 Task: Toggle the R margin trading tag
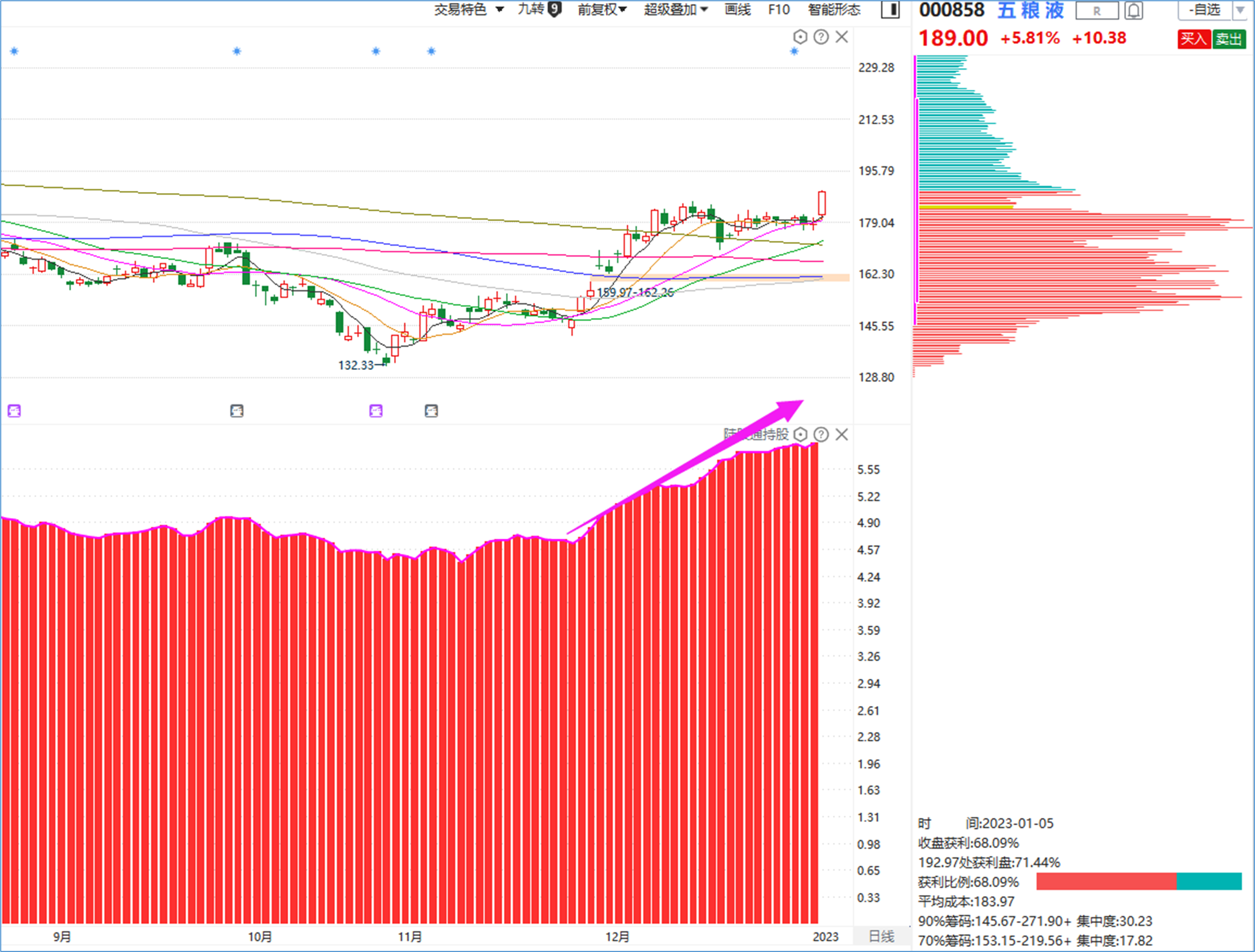(x=1097, y=10)
